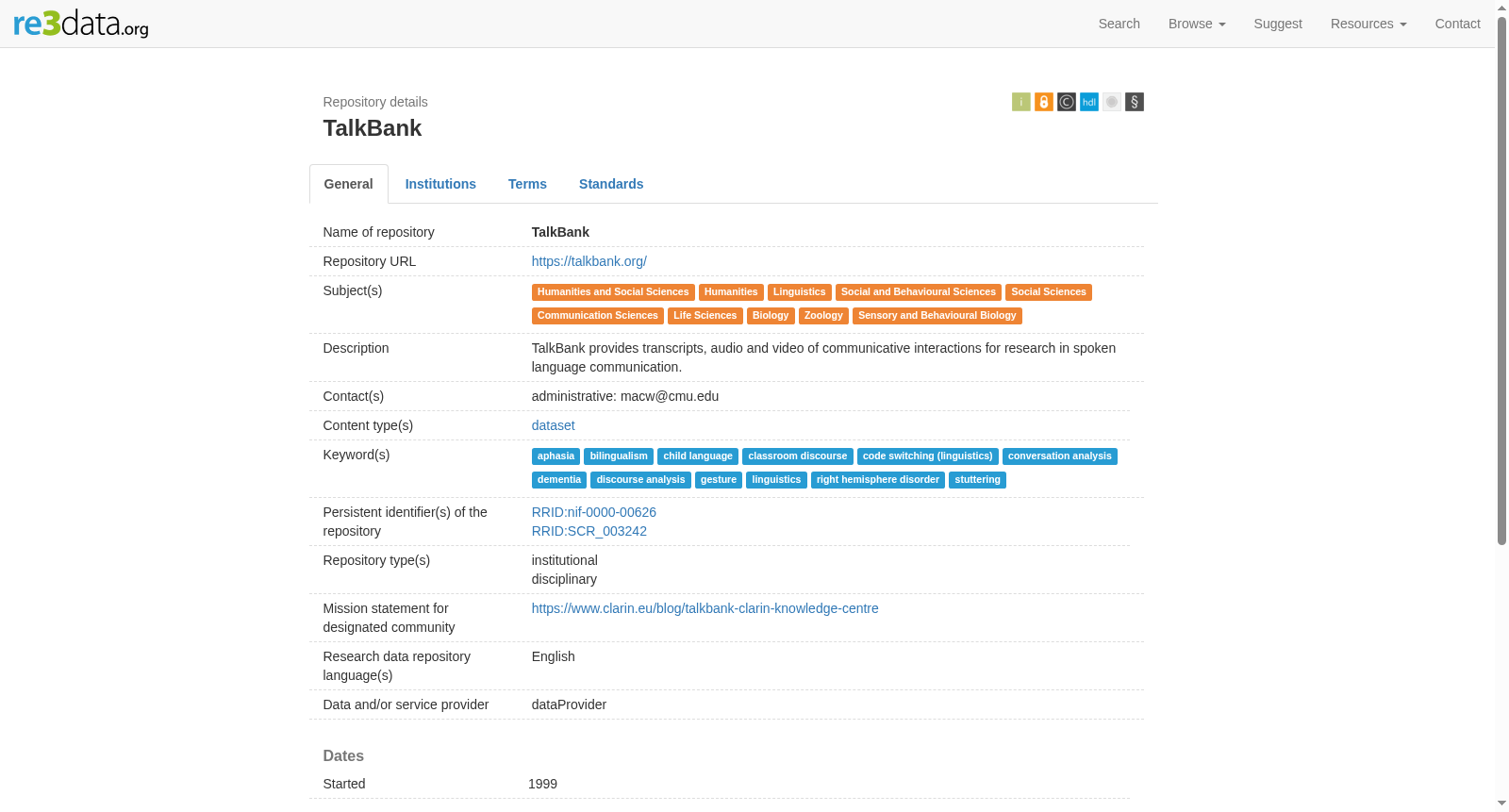Click the Started year 1999
The image size is (1509, 812).
542,784
